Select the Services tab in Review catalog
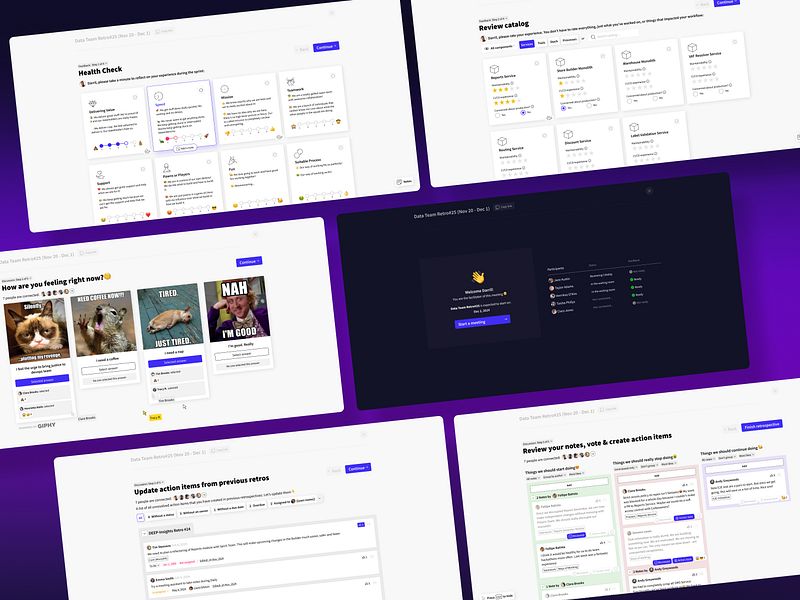800x600 pixels. click(x=527, y=44)
